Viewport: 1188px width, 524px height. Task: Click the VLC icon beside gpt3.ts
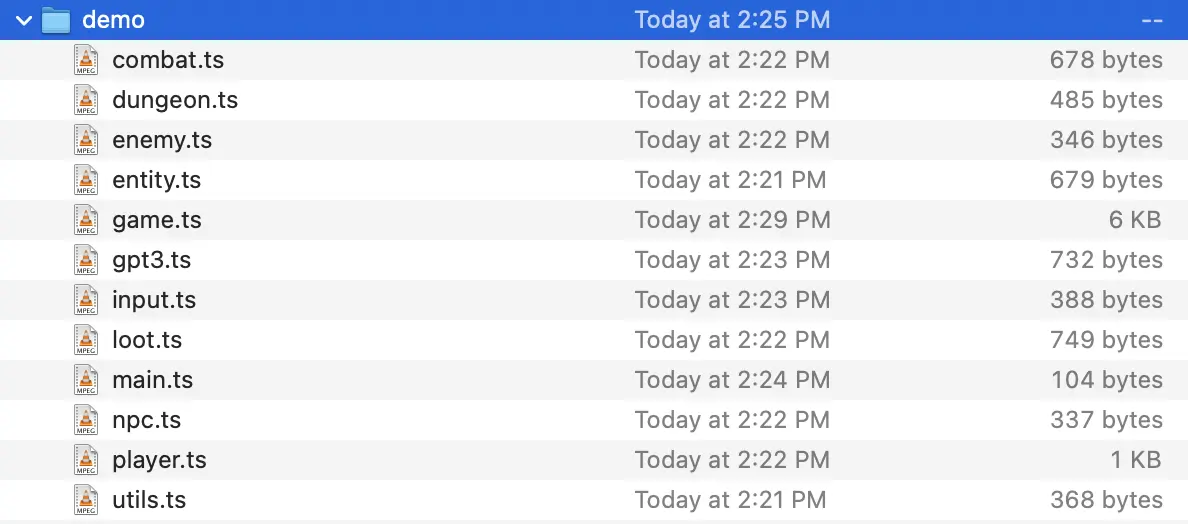tap(86, 260)
